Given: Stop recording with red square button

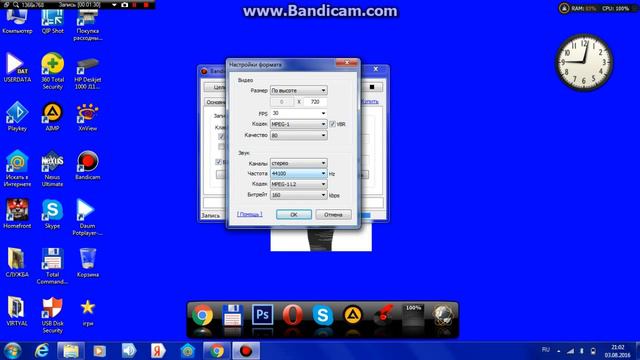Looking at the screenshot, I should click(146, 5).
